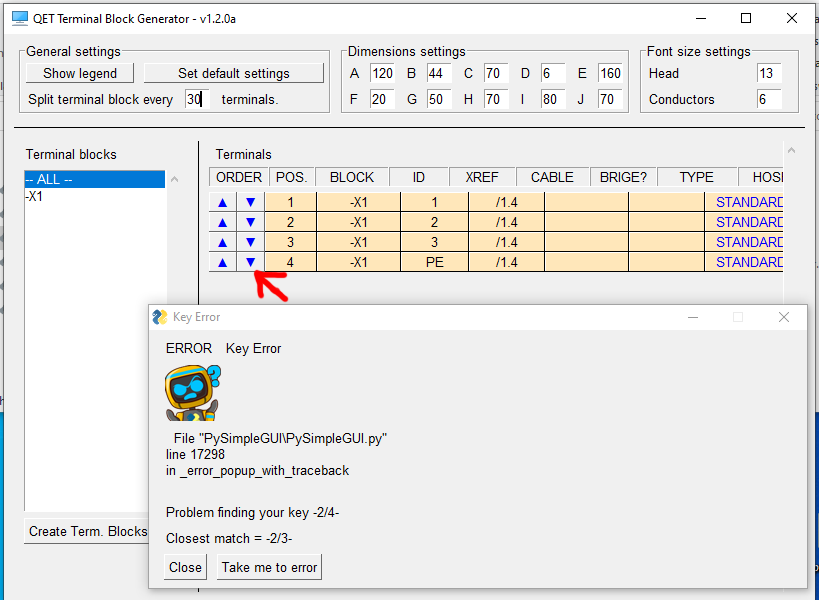Click the Head font size field
Viewport: 819px width, 600px height.
click(x=767, y=73)
